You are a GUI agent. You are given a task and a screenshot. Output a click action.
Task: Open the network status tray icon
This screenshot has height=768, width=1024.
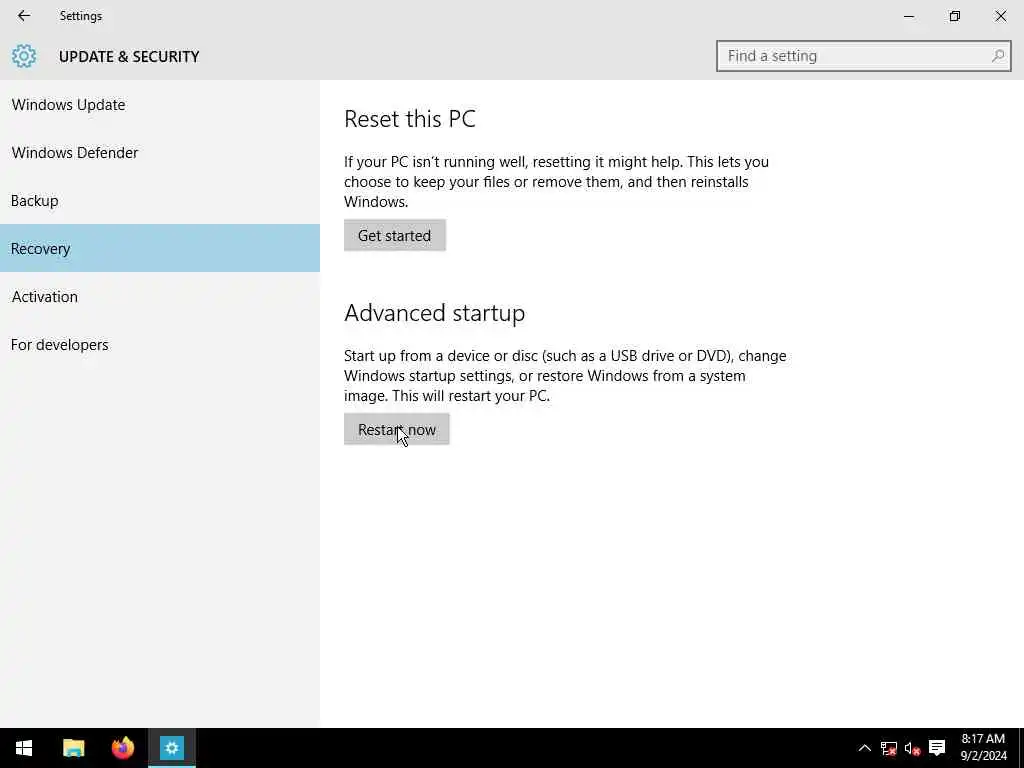tap(888, 748)
